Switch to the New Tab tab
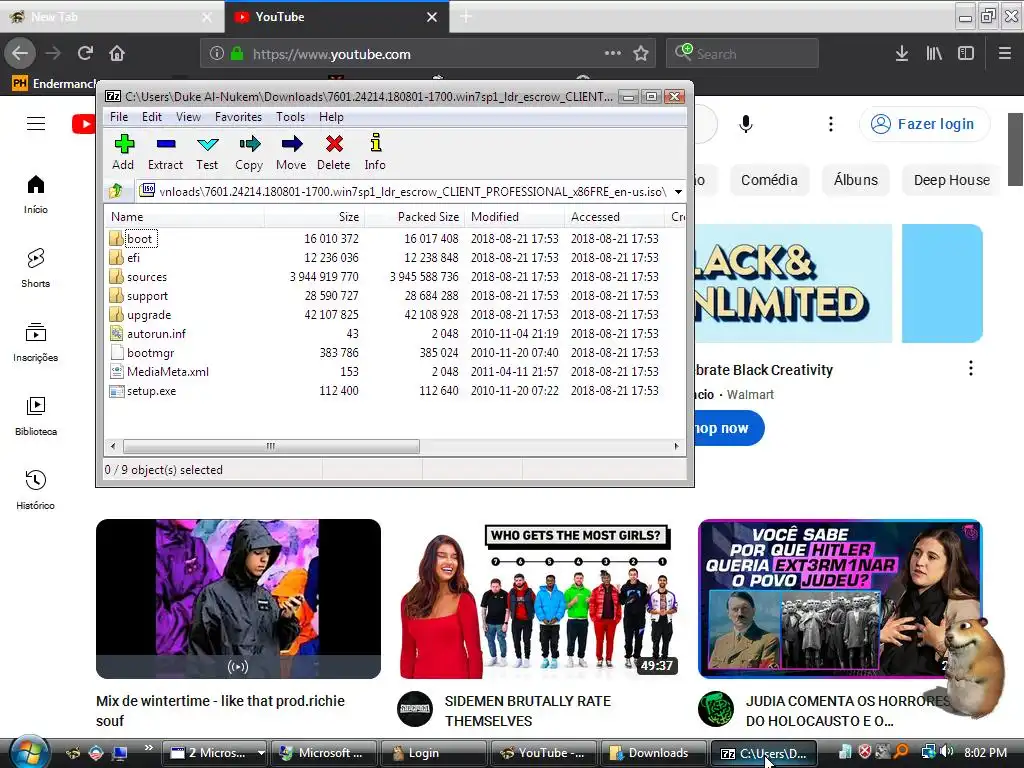The image size is (1024, 768). (x=111, y=17)
